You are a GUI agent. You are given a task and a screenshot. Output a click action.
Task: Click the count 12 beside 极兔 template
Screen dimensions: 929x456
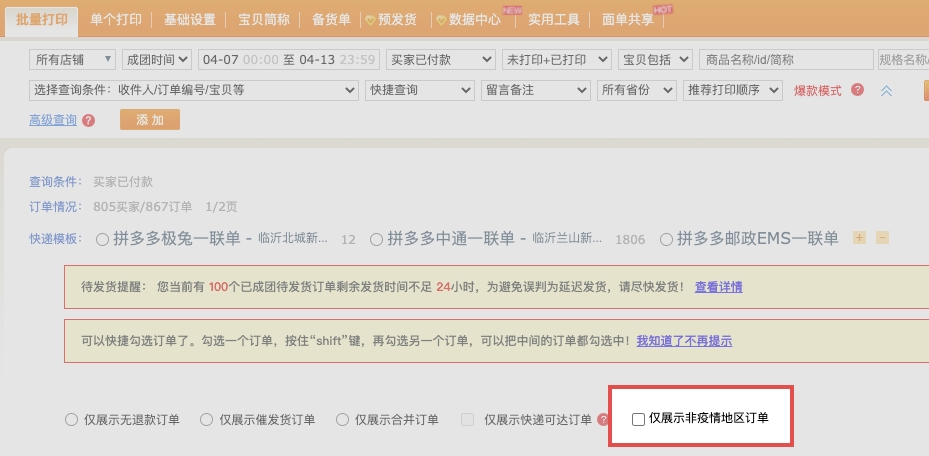pyautogui.click(x=348, y=240)
